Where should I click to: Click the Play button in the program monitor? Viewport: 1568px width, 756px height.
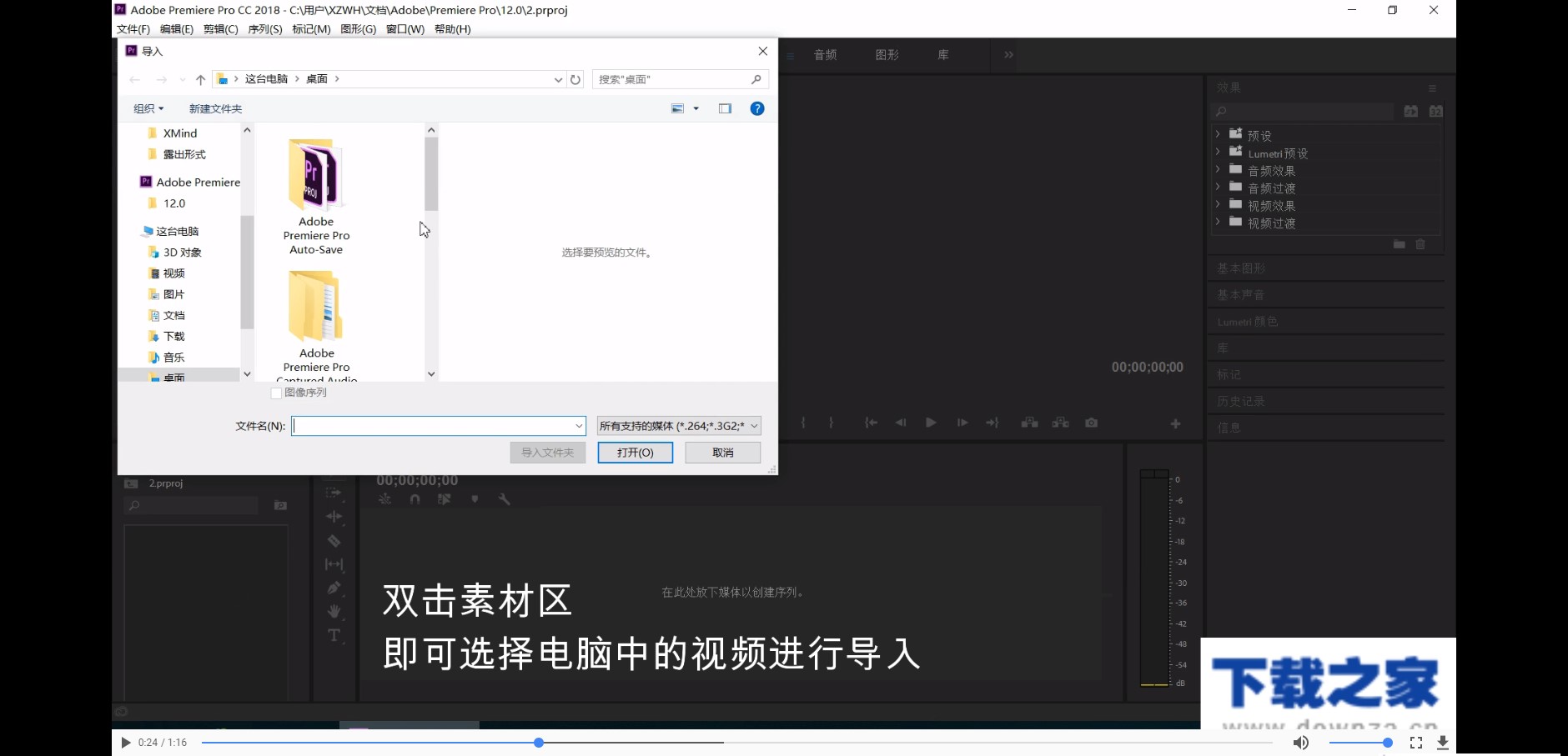click(x=930, y=423)
